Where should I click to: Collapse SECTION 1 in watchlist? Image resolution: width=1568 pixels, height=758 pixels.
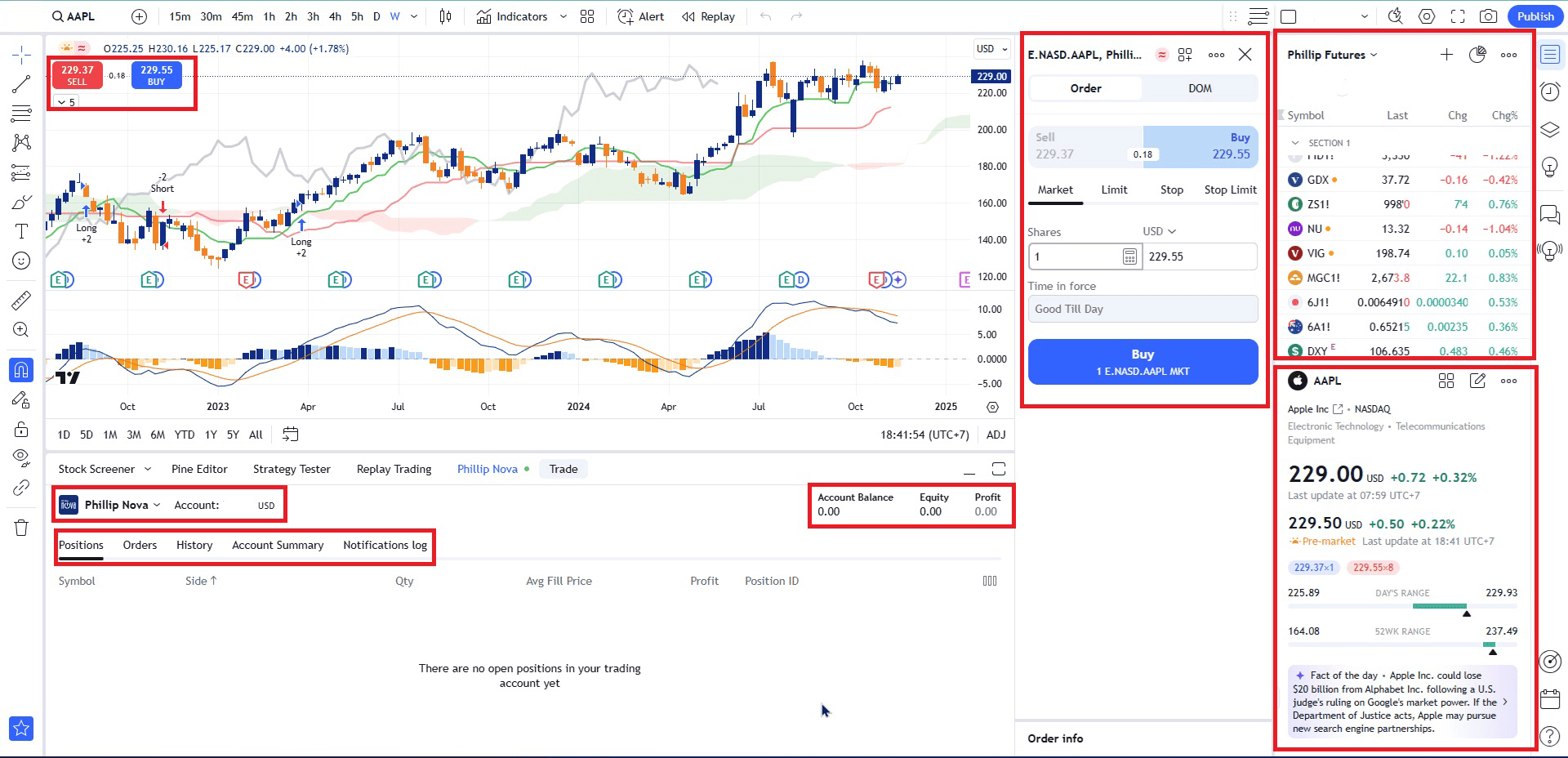coord(1295,143)
